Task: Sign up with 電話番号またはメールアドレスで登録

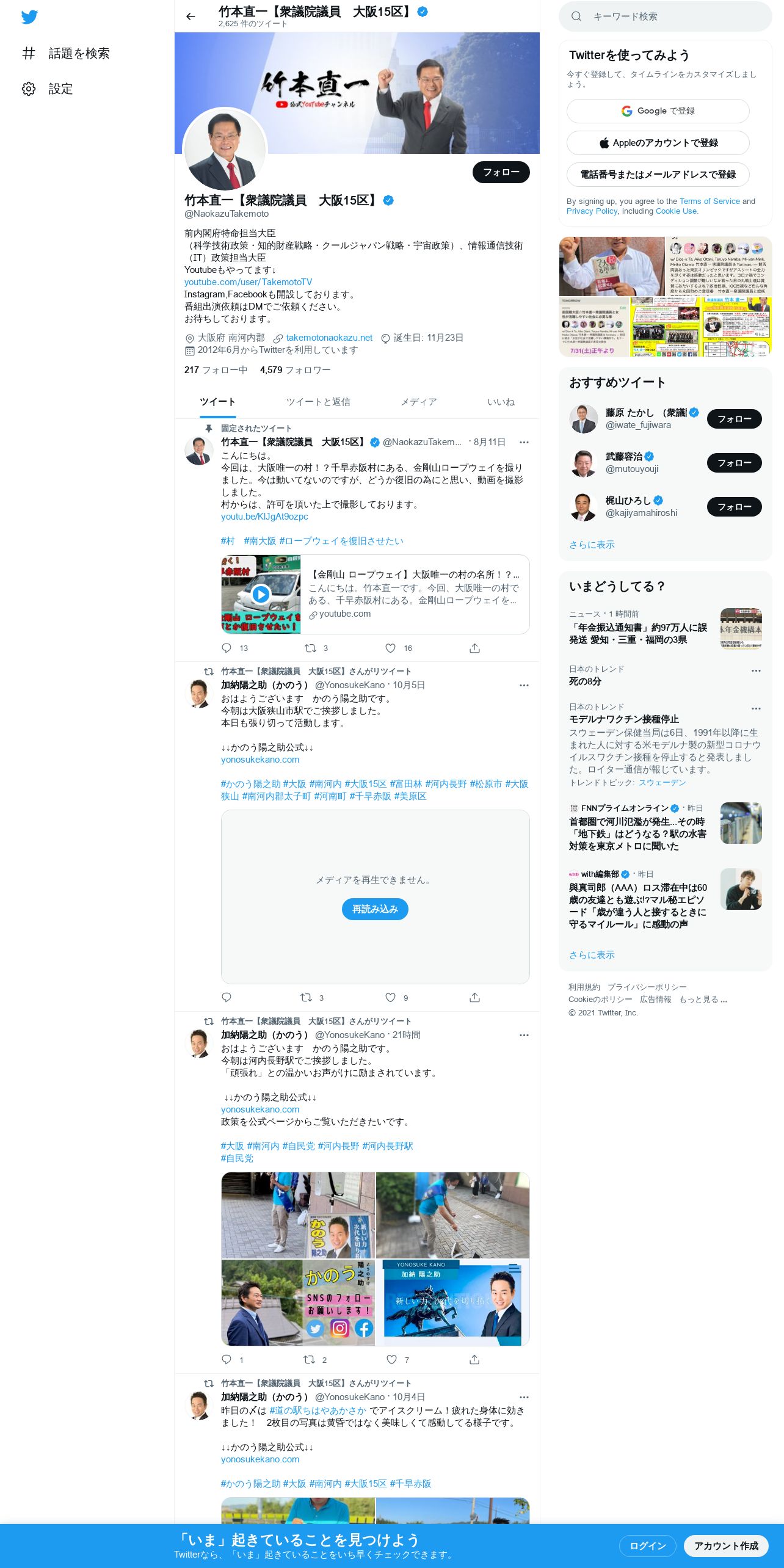Action: (658, 175)
